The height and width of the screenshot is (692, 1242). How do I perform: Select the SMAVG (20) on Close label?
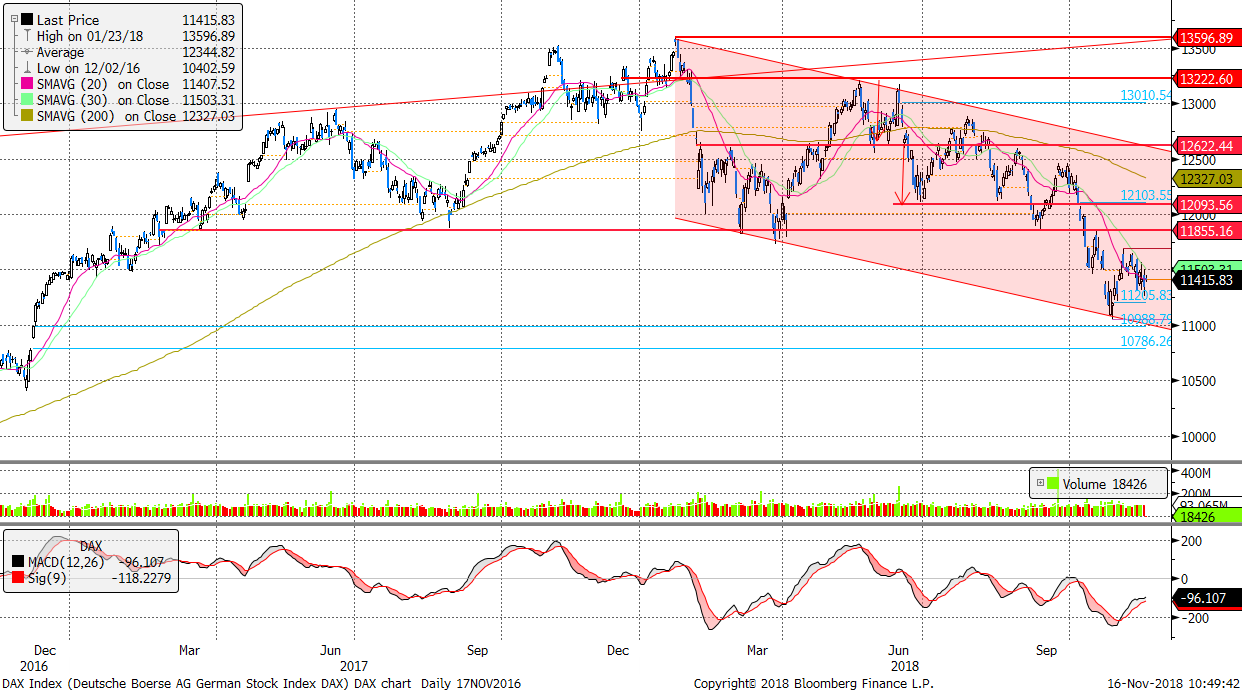tap(103, 84)
